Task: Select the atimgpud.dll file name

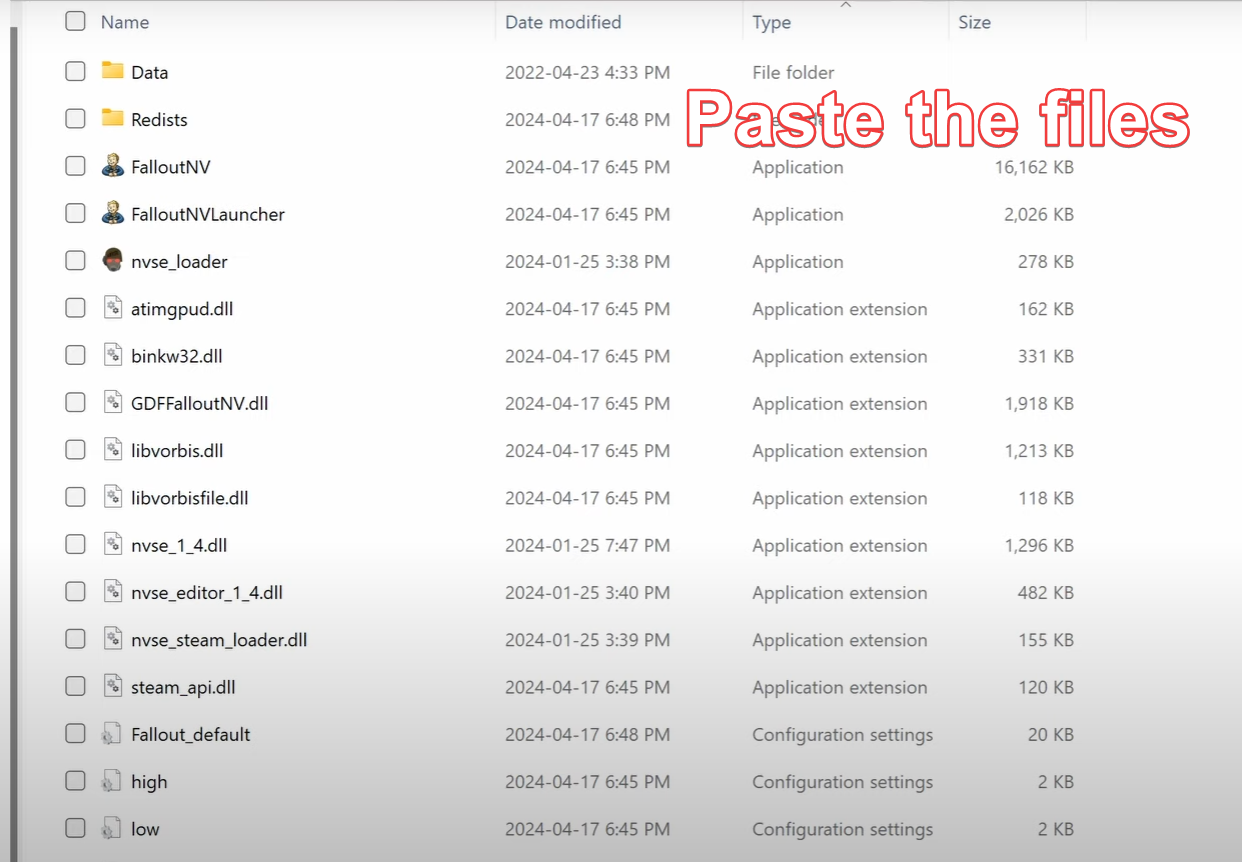Action: pyautogui.click(x=182, y=309)
